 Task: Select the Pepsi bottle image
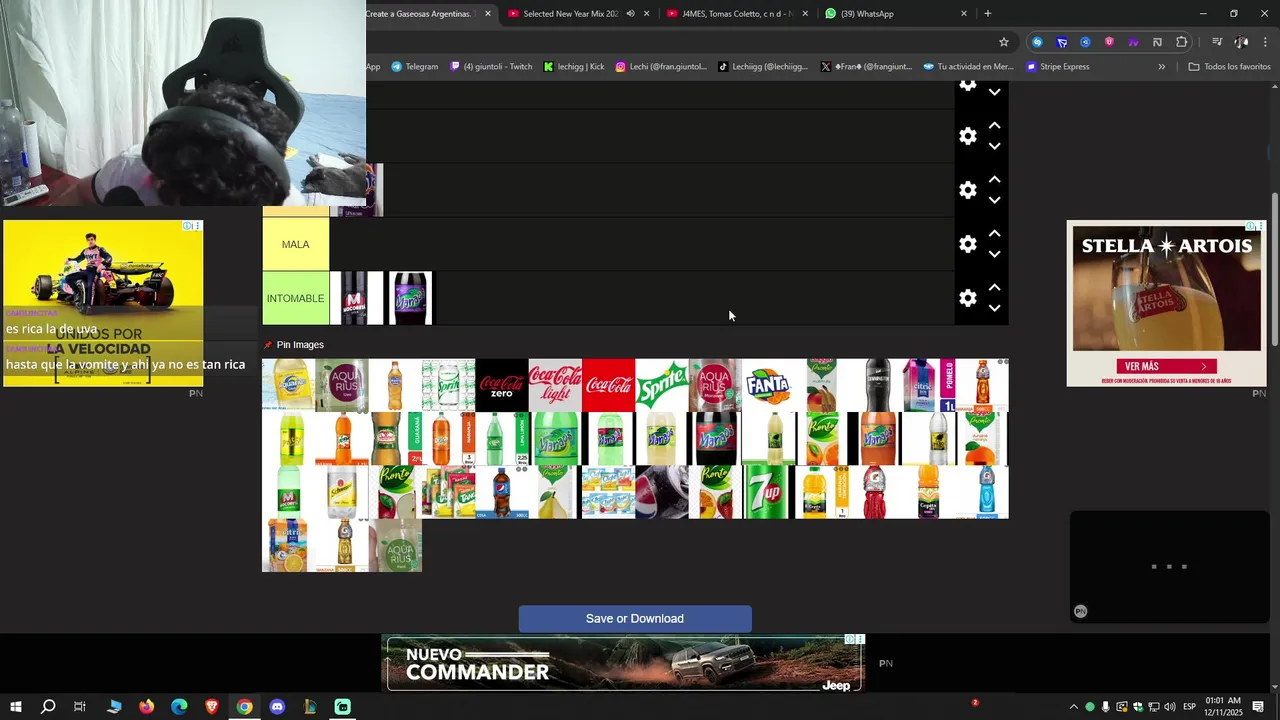pos(502,492)
